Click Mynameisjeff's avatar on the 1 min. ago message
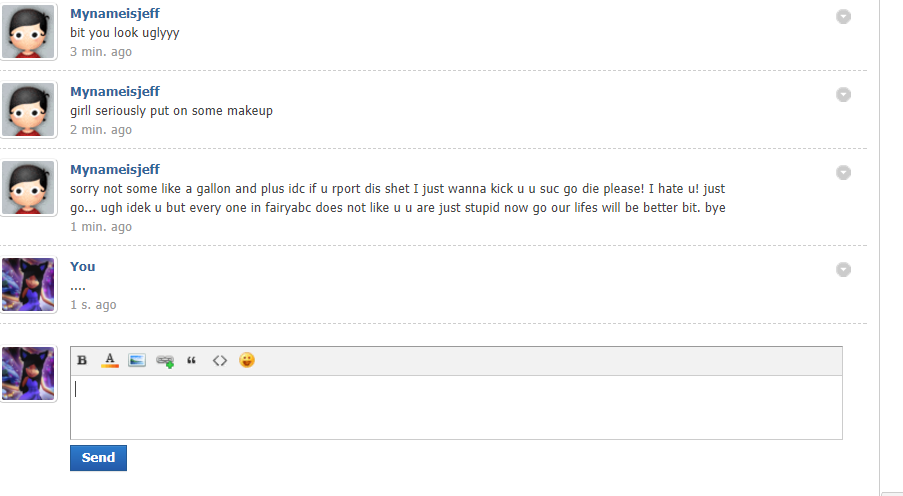This screenshot has height=496, width=903. 28,188
